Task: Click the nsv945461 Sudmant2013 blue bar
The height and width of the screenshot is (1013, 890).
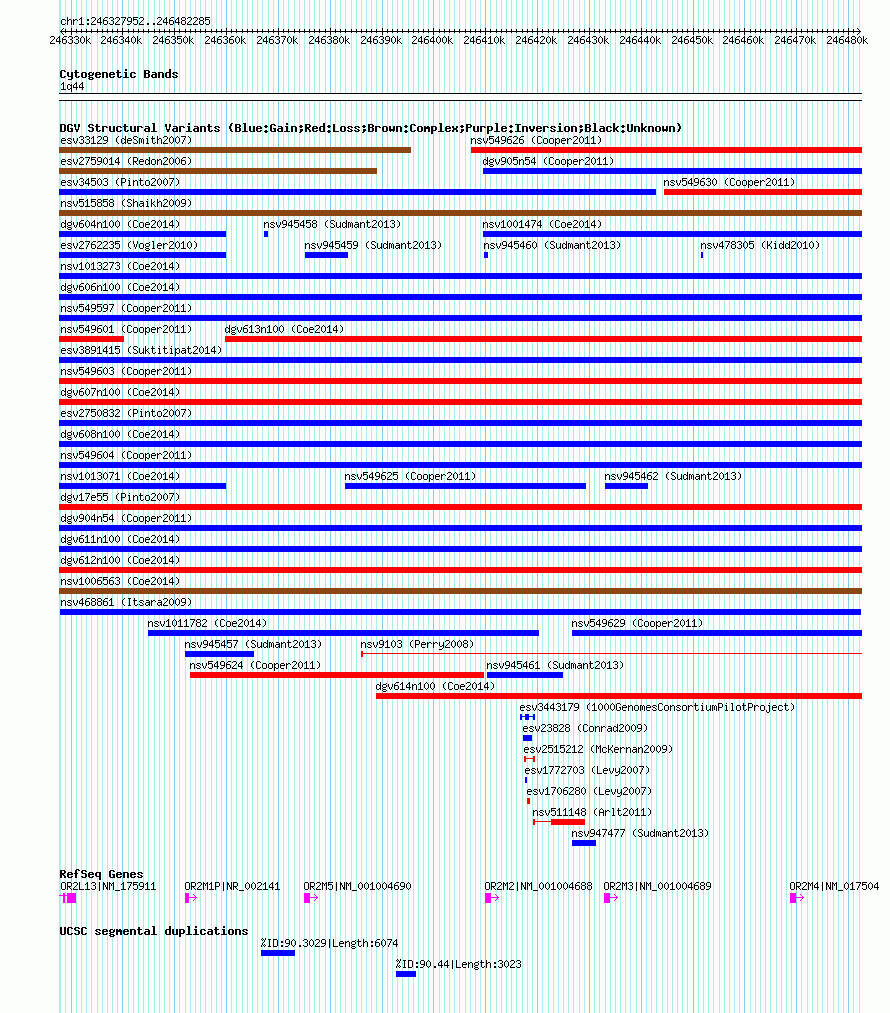Action: [525, 675]
